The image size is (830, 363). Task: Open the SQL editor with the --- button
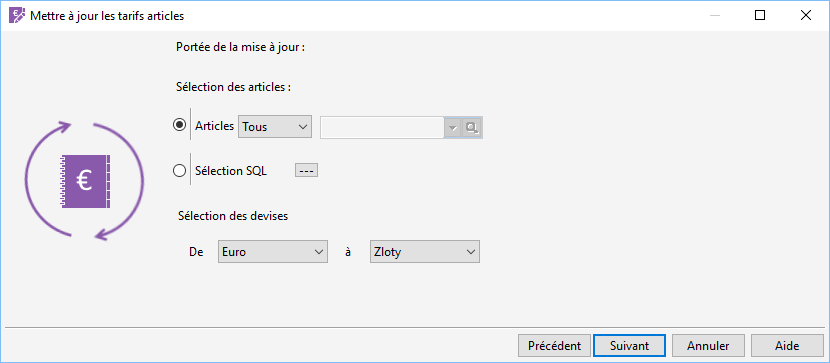coord(306,171)
